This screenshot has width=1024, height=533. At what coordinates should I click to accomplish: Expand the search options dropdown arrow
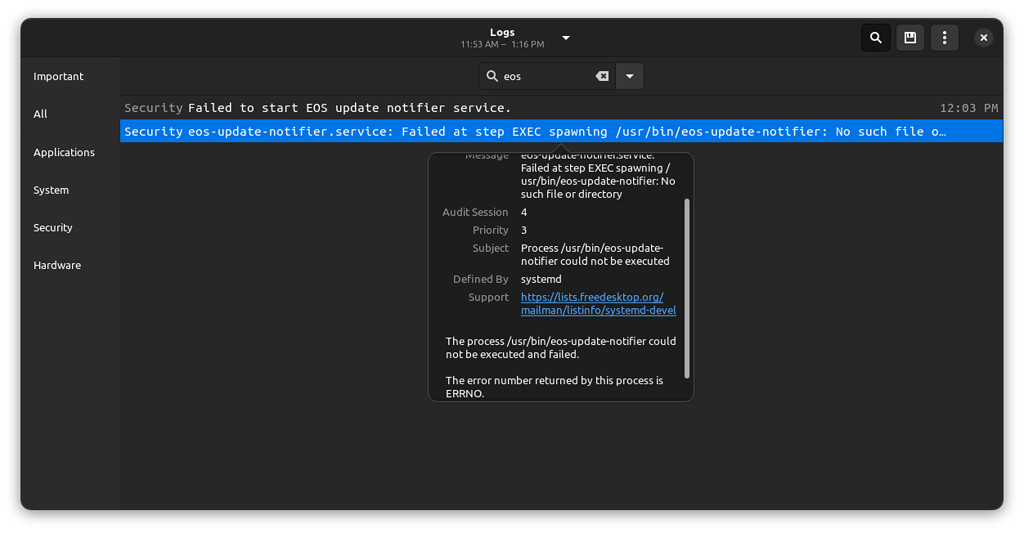tap(630, 76)
